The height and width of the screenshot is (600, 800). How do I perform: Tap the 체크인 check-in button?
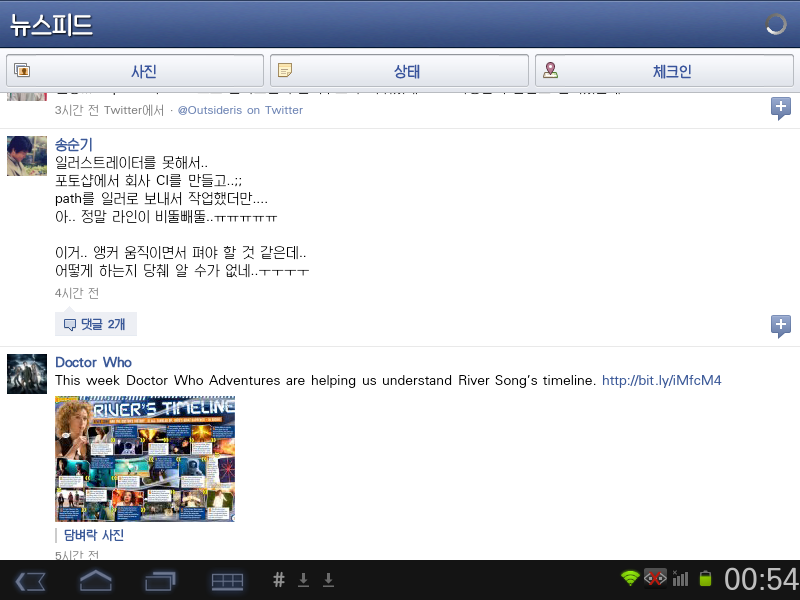[664, 70]
